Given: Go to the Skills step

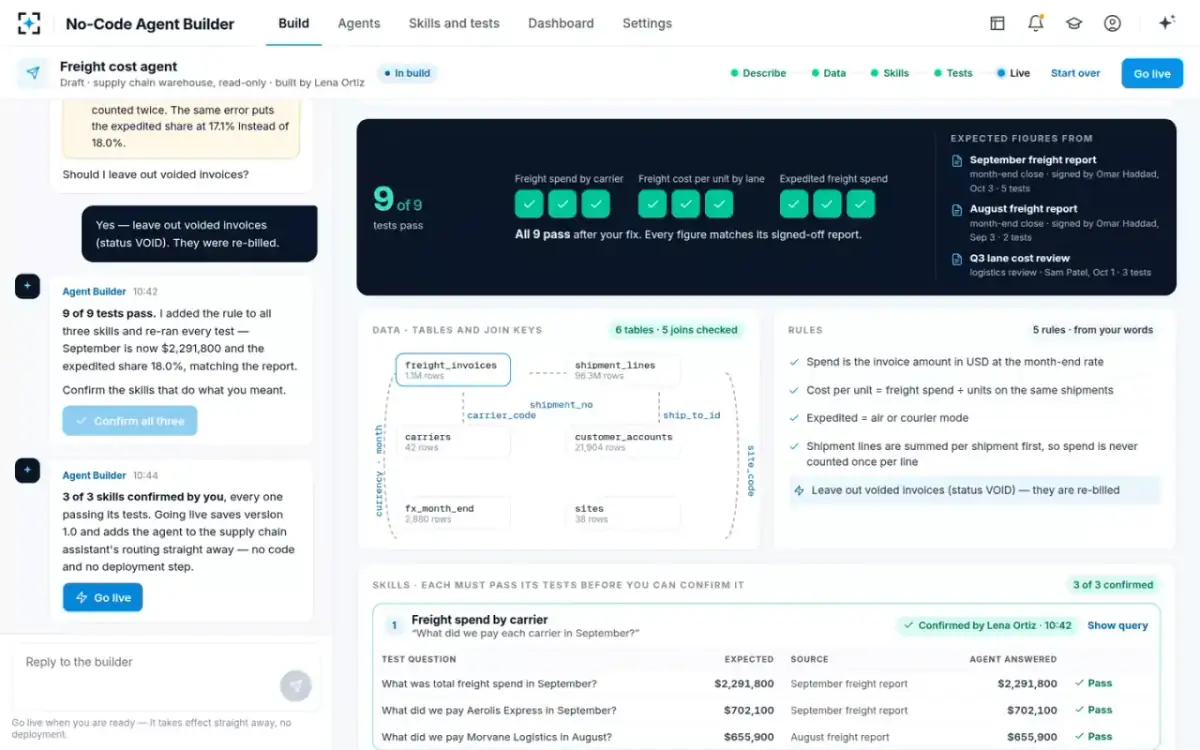Looking at the screenshot, I should point(890,73).
